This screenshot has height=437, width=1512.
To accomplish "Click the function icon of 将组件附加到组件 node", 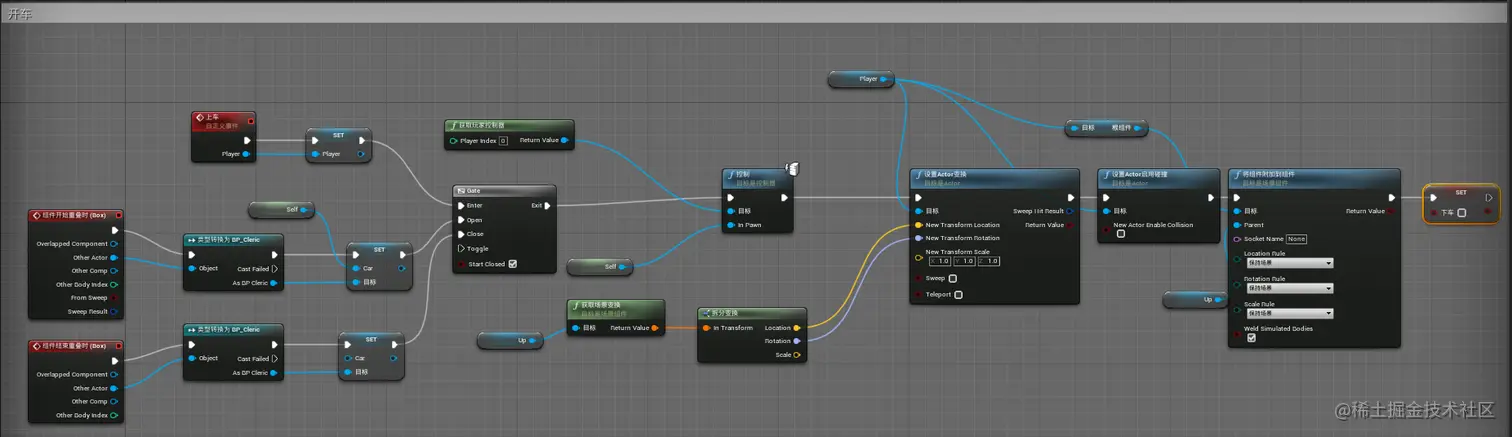I will coord(1237,174).
